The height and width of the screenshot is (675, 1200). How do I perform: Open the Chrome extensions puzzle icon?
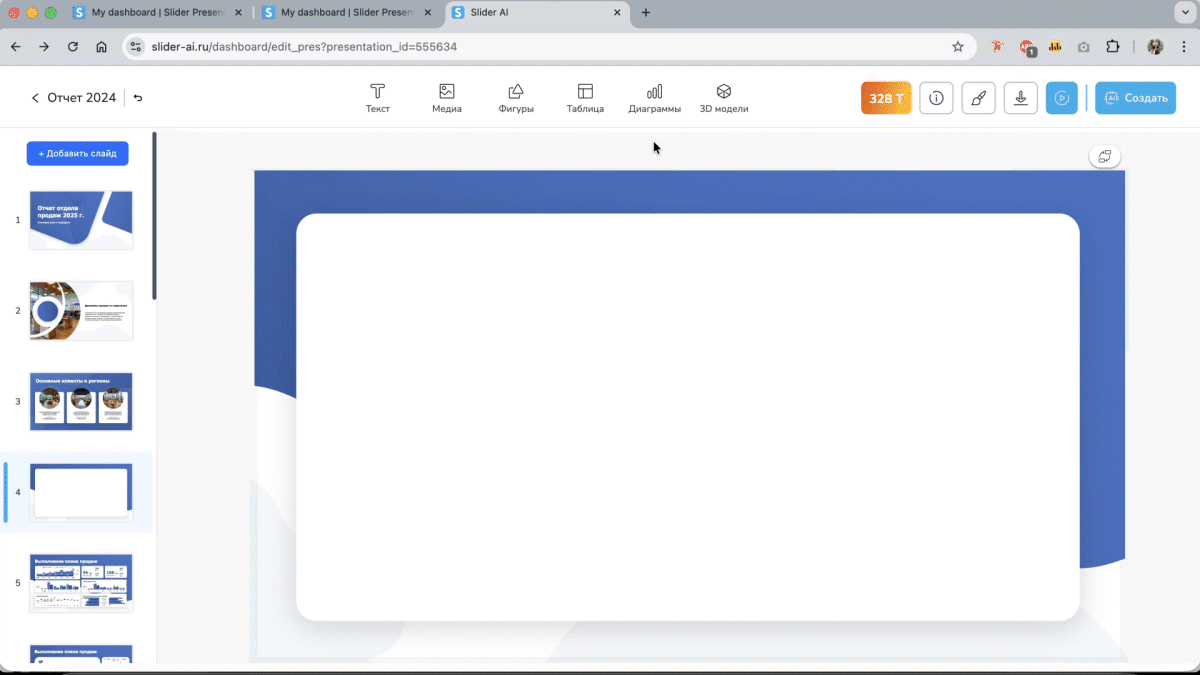point(1113,47)
